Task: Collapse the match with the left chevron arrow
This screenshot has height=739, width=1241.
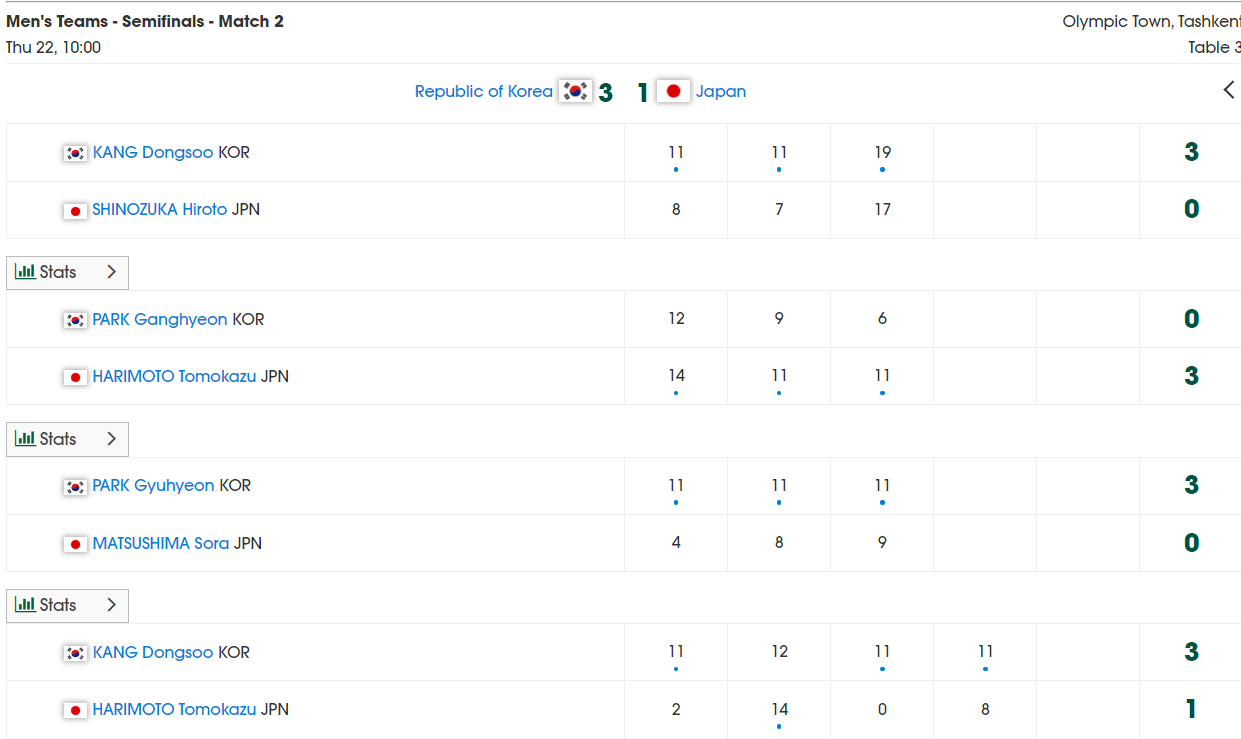Action: pyautogui.click(x=1229, y=90)
